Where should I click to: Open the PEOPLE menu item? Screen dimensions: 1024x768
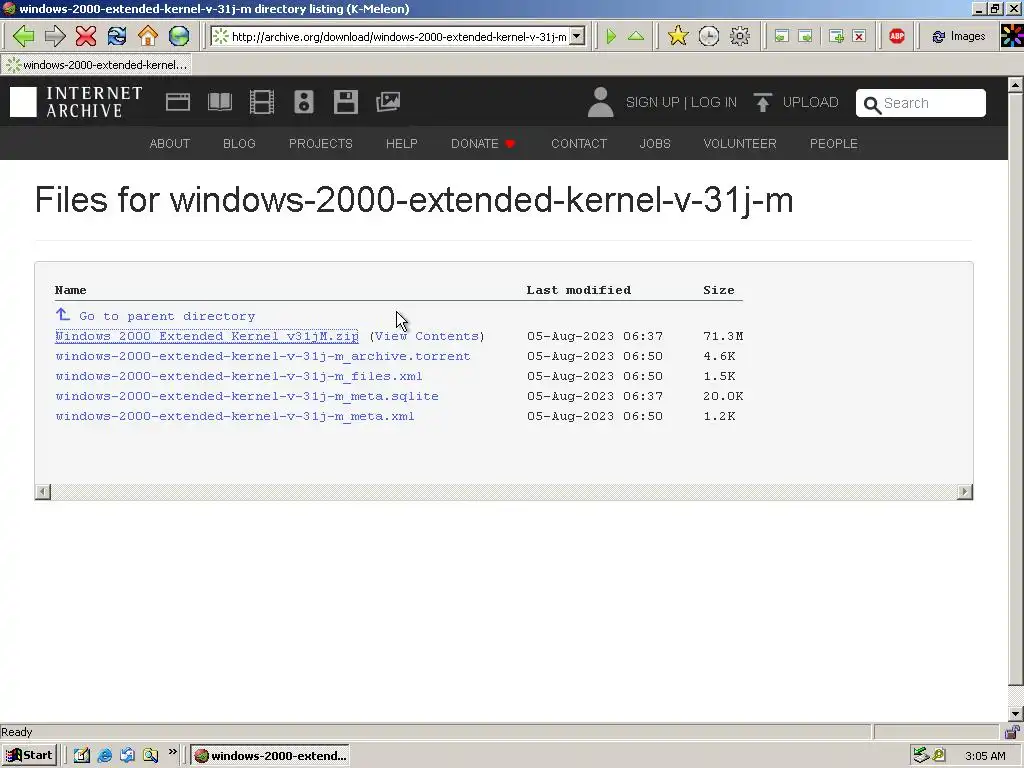[833, 144]
